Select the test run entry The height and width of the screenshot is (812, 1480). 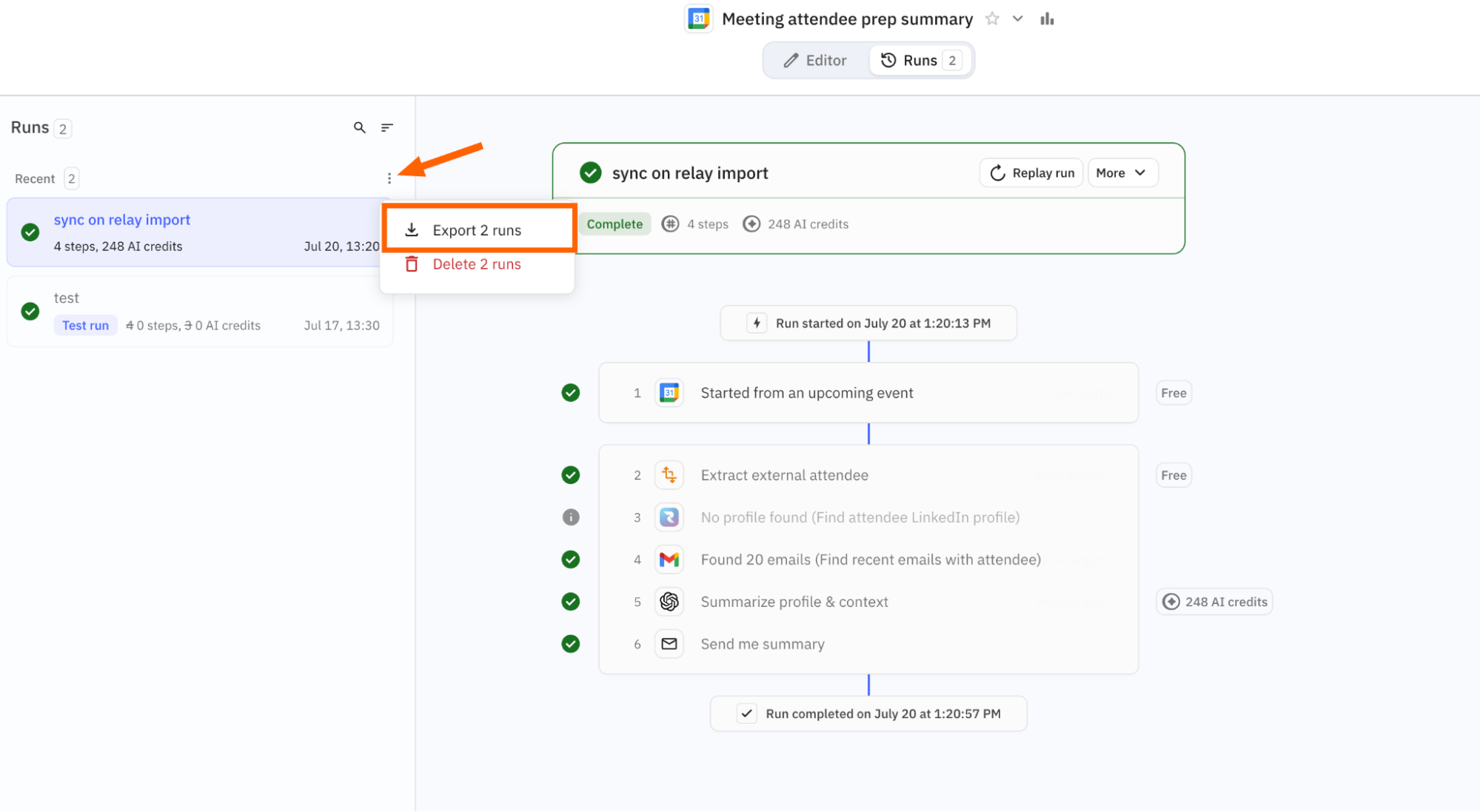[x=200, y=312]
